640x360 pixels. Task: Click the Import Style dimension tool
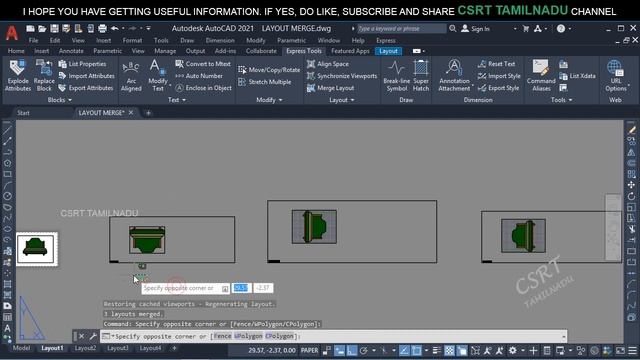coord(499,76)
